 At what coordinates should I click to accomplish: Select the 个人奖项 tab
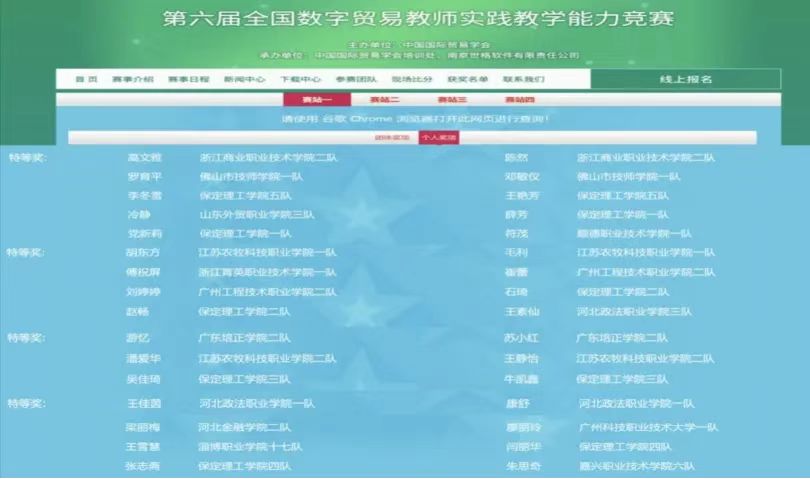438,137
